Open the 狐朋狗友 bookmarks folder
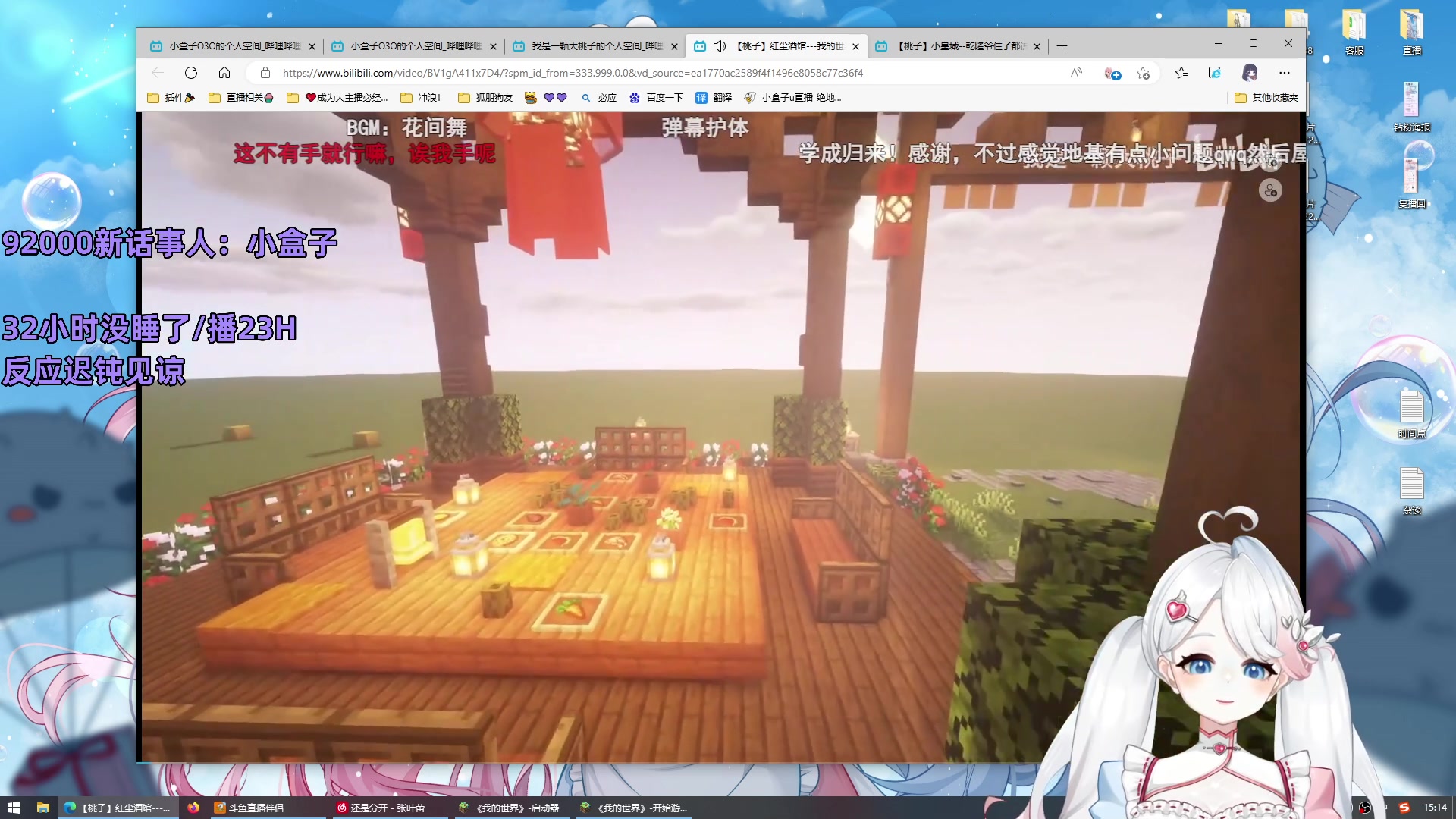 tap(485, 98)
